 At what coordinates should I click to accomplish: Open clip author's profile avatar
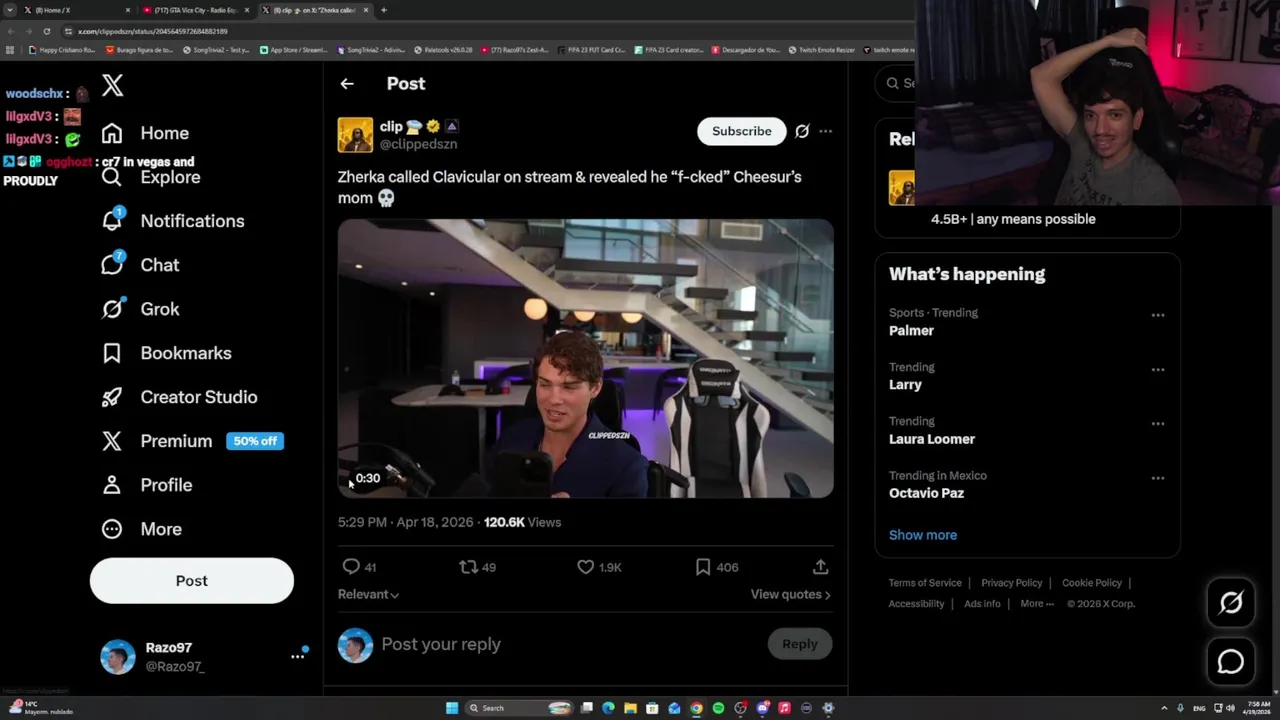pos(355,135)
